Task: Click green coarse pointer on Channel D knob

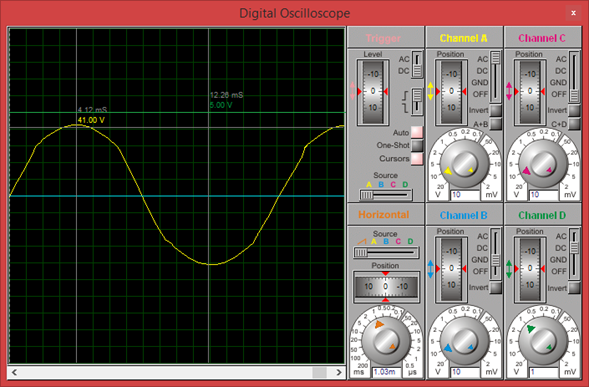Action: pos(530,329)
